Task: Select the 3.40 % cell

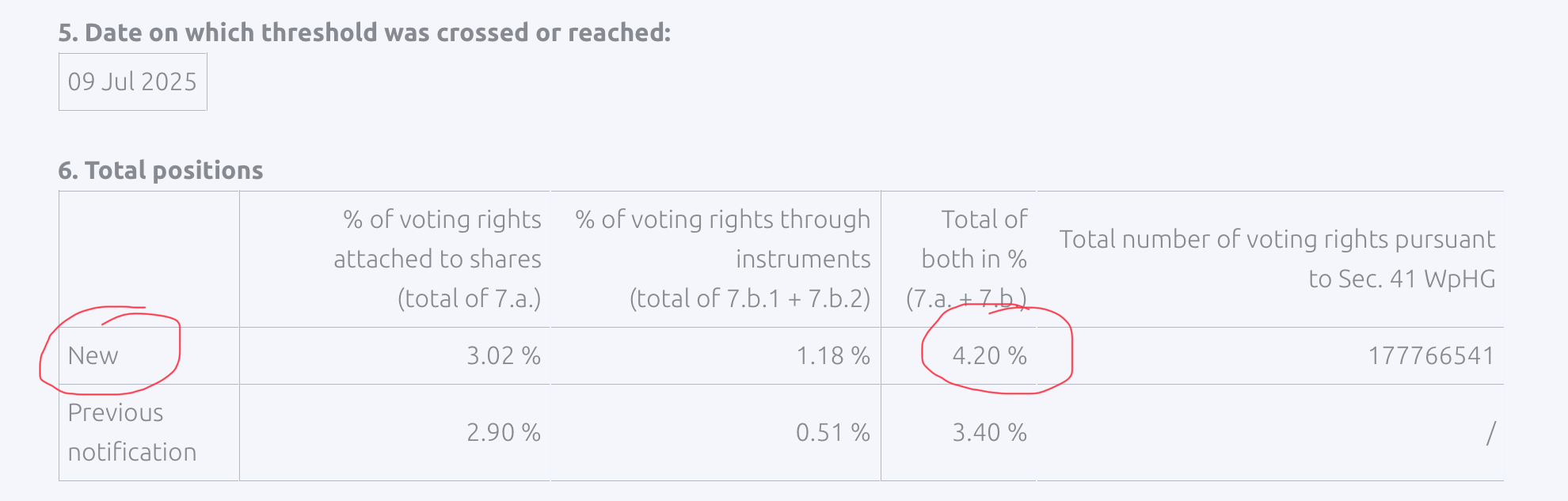Action: 989,432
